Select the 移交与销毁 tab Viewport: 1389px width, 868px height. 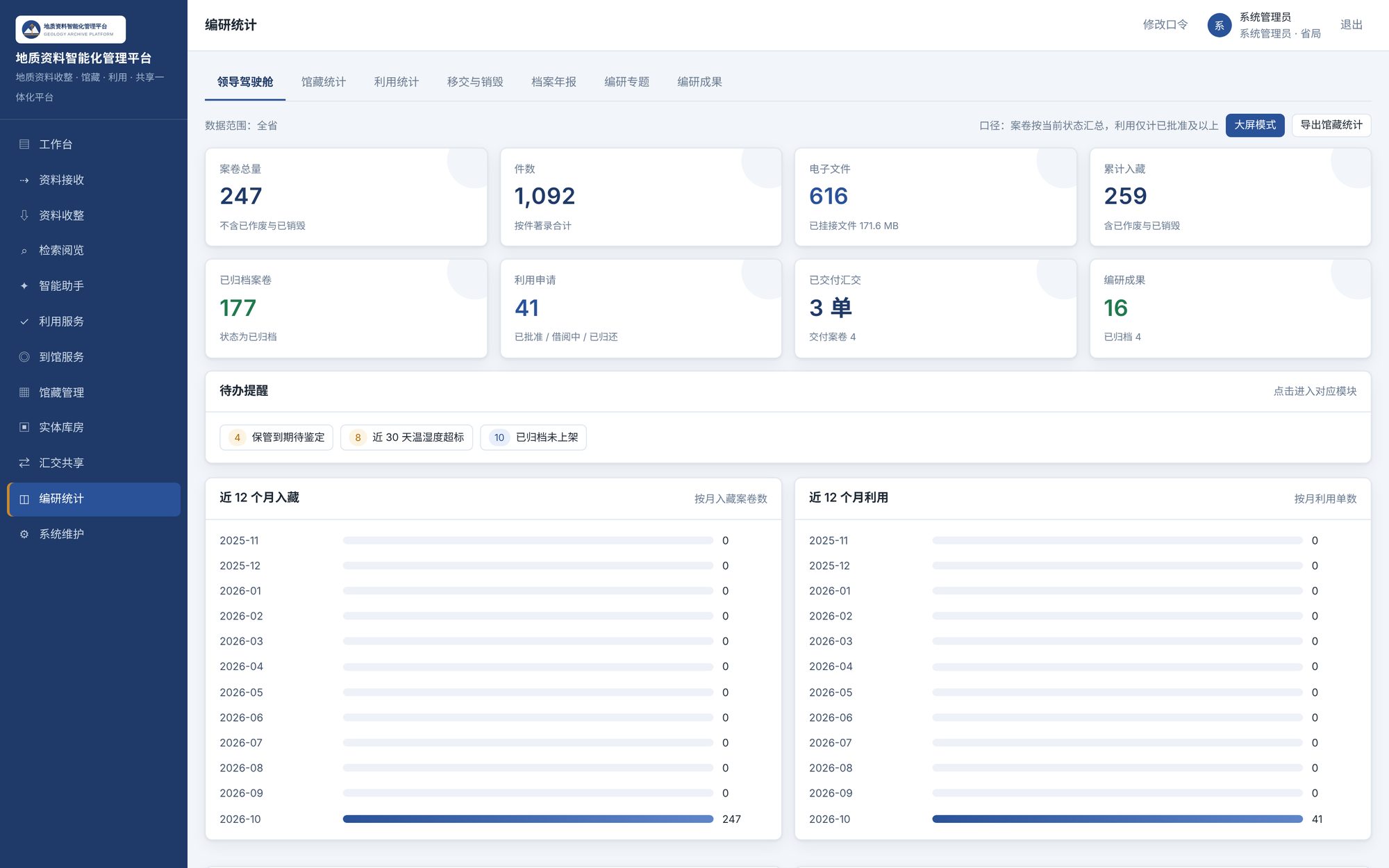click(475, 82)
